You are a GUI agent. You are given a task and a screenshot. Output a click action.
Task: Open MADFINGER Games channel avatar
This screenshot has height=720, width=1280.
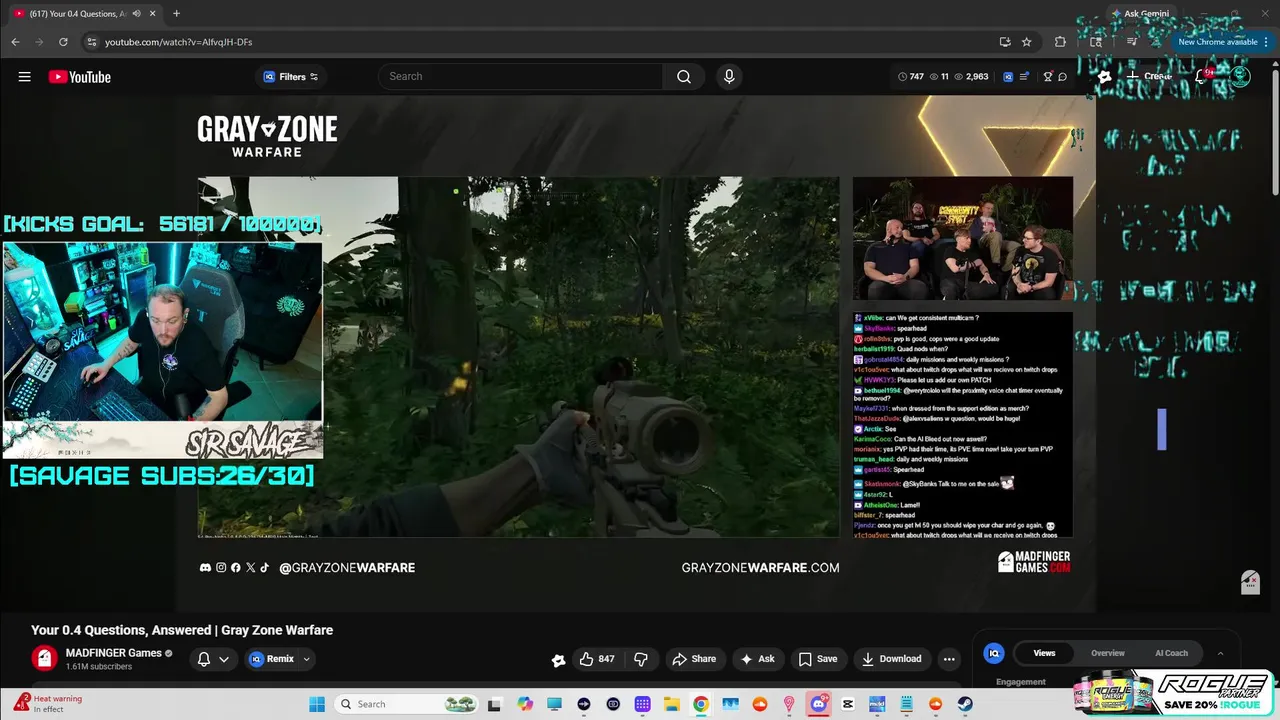tap(44, 658)
